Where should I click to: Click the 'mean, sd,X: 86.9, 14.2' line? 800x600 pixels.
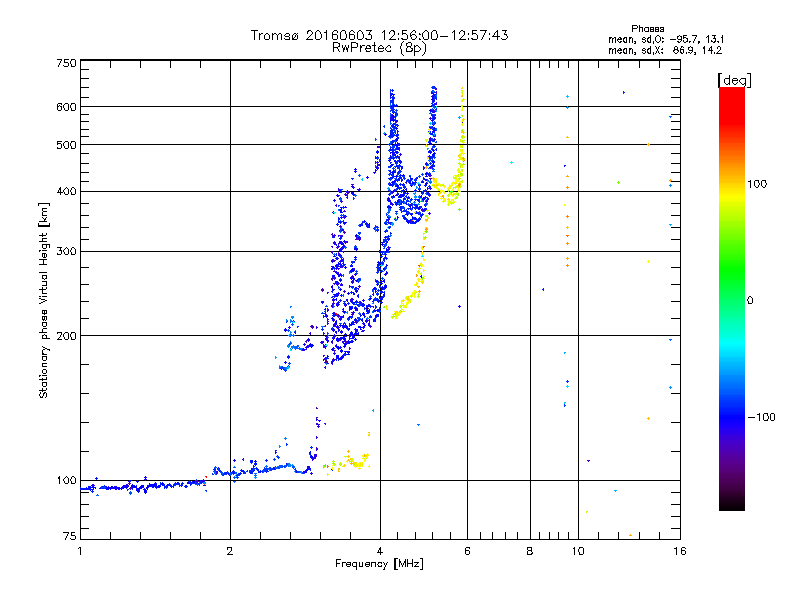point(665,50)
